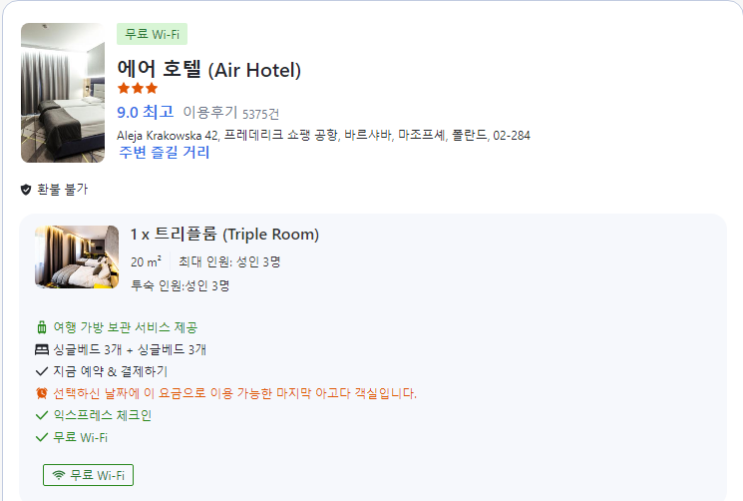
Task: Click the green checkmark beside 무료 Wi-Fi
Action: click(x=41, y=437)
